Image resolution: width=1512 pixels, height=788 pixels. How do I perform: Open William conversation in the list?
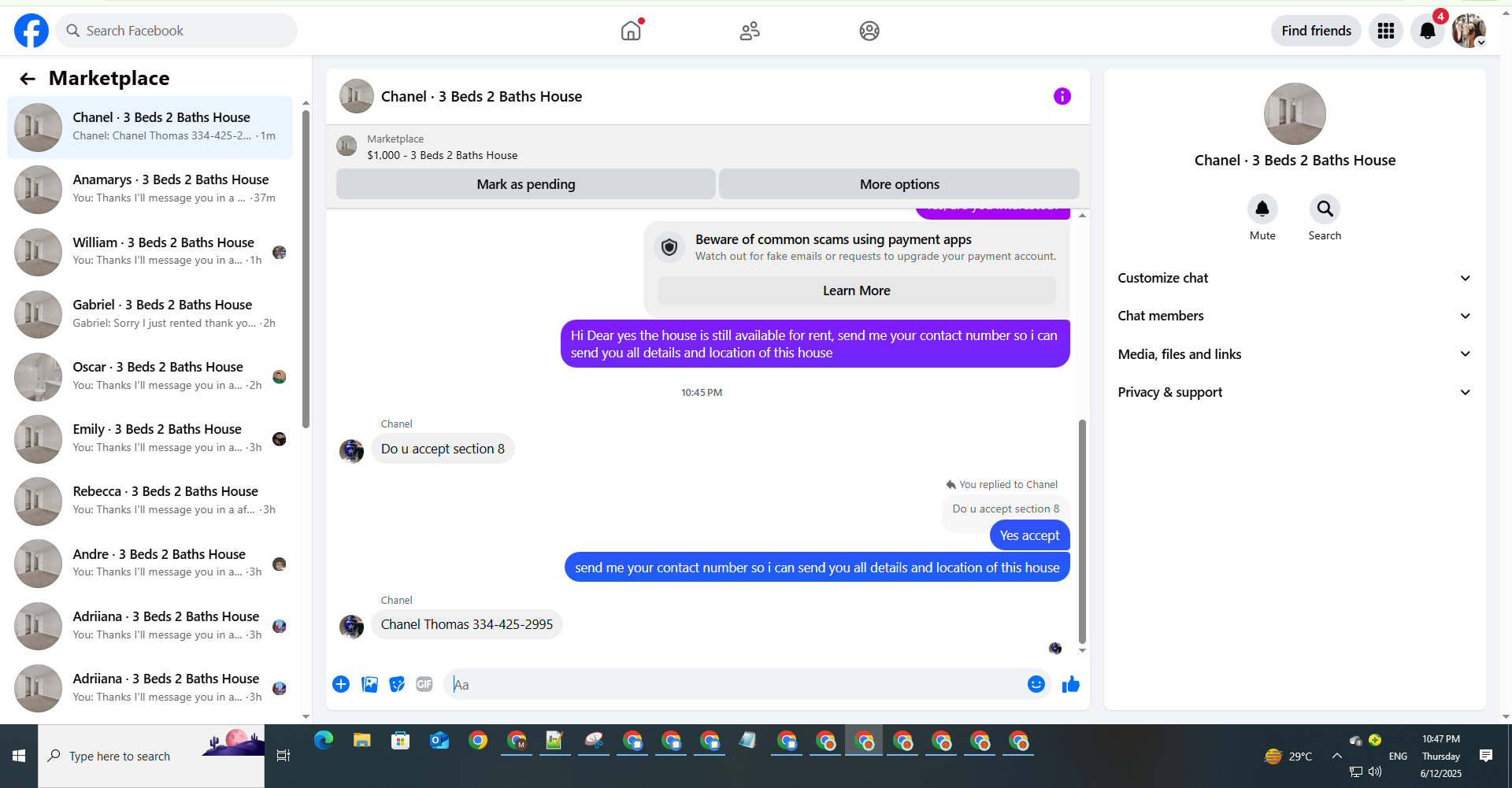point(150,252)
